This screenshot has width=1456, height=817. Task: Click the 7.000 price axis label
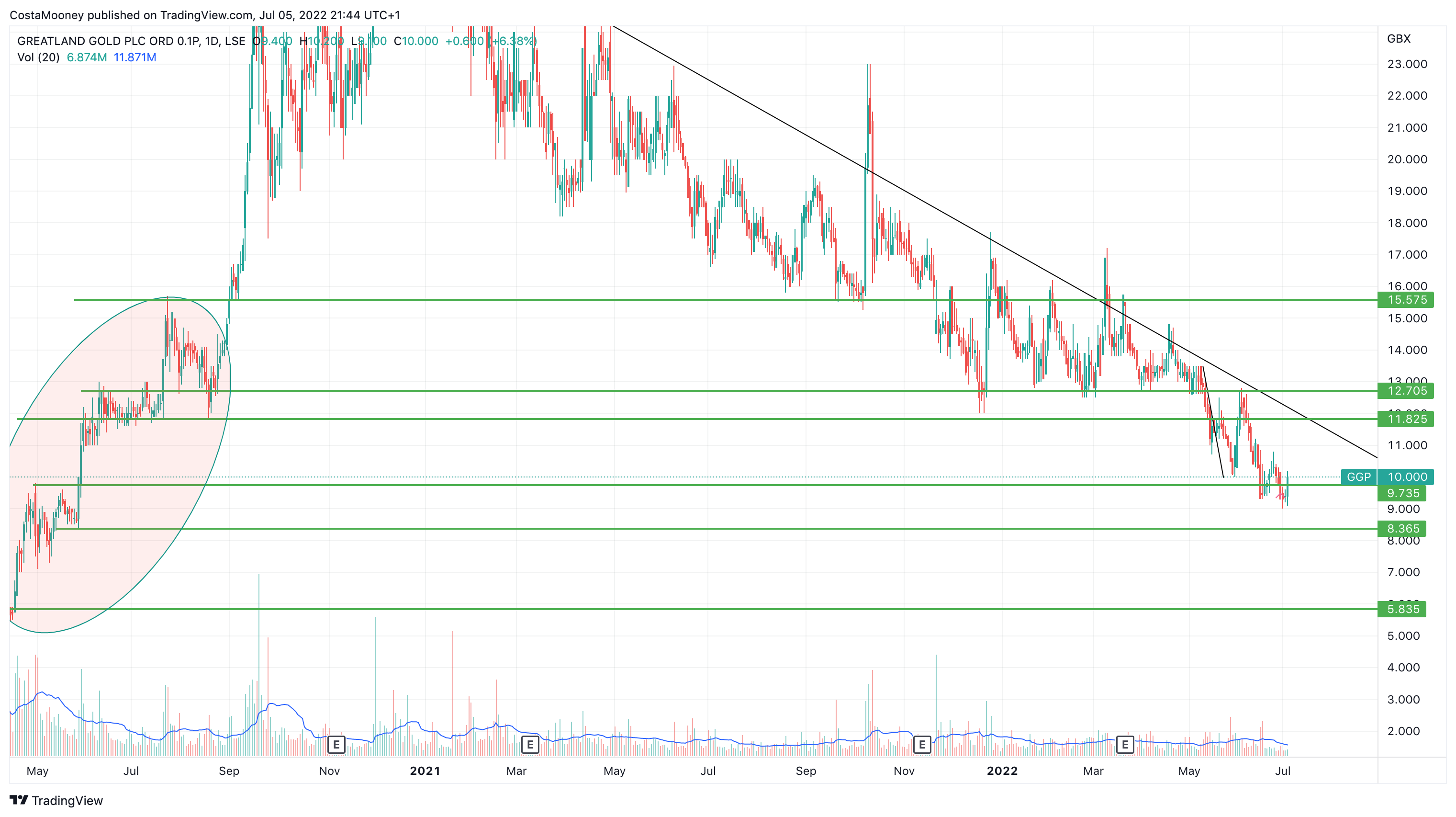pos(1403,572)
